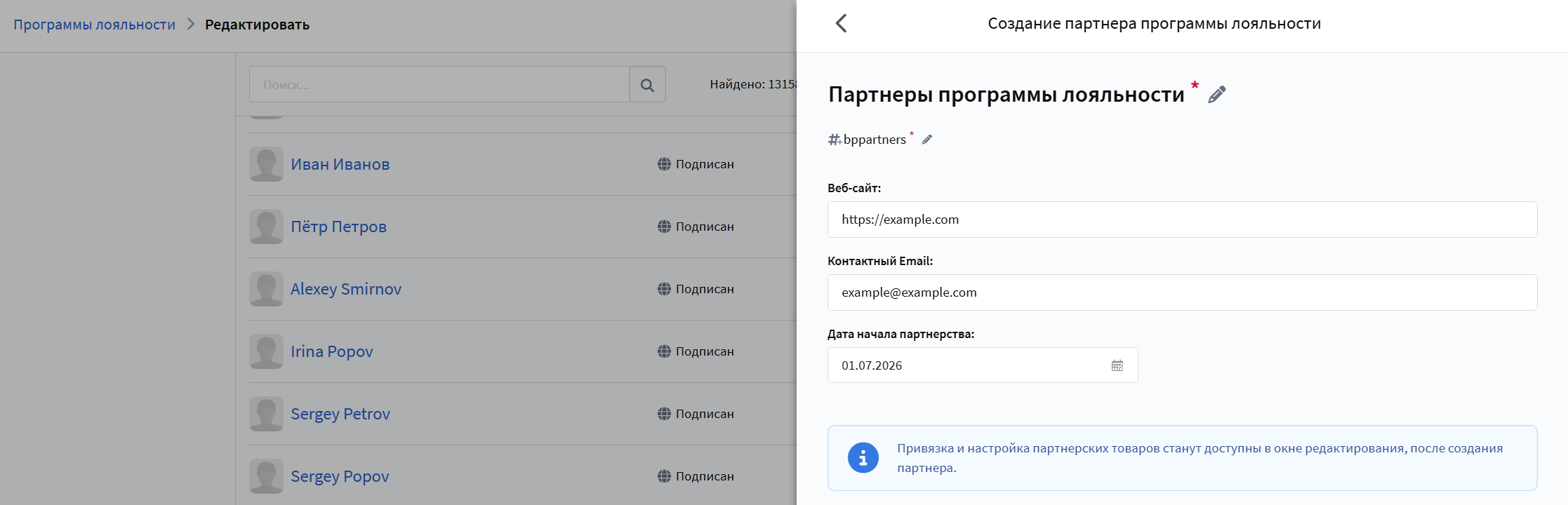Open the Alexey Smirnov profile link
This screenshot has width=1568, height=505.
tap(346, 289)
